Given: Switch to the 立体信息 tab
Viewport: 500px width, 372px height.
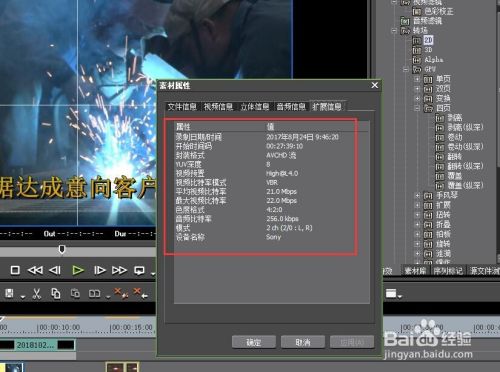Looking at the screenshot, I should pos(255,107).
